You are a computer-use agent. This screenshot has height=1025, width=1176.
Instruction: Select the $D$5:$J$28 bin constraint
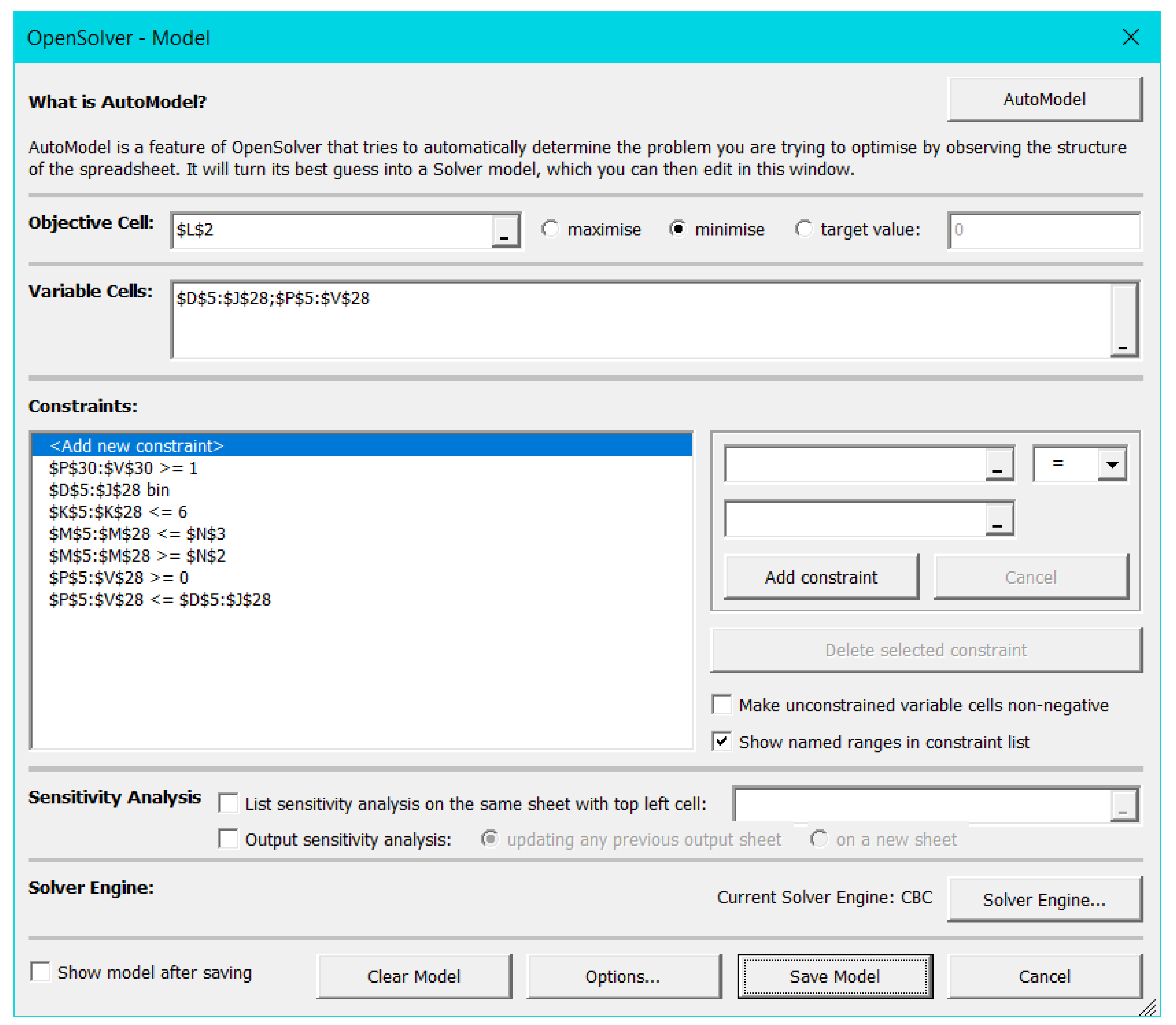point(109,490)
